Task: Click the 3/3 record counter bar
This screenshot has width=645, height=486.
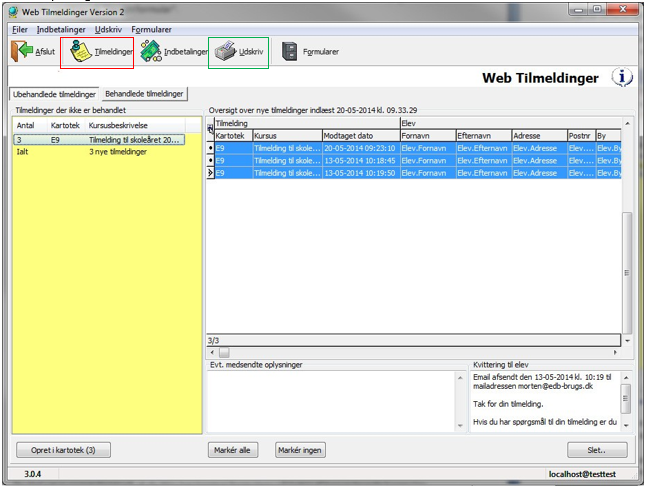Action: pyautogui.click(x=413, y=340)
